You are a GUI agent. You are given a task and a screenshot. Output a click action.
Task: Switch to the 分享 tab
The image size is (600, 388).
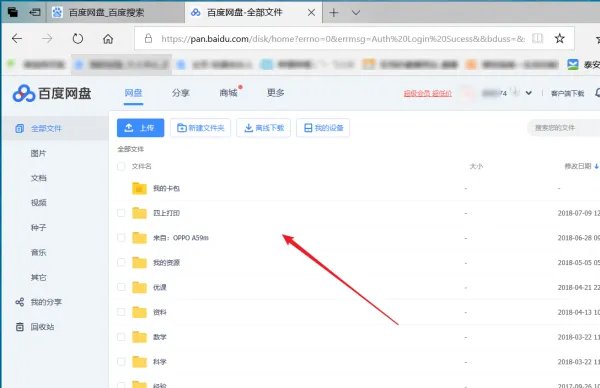coord(181,93)
